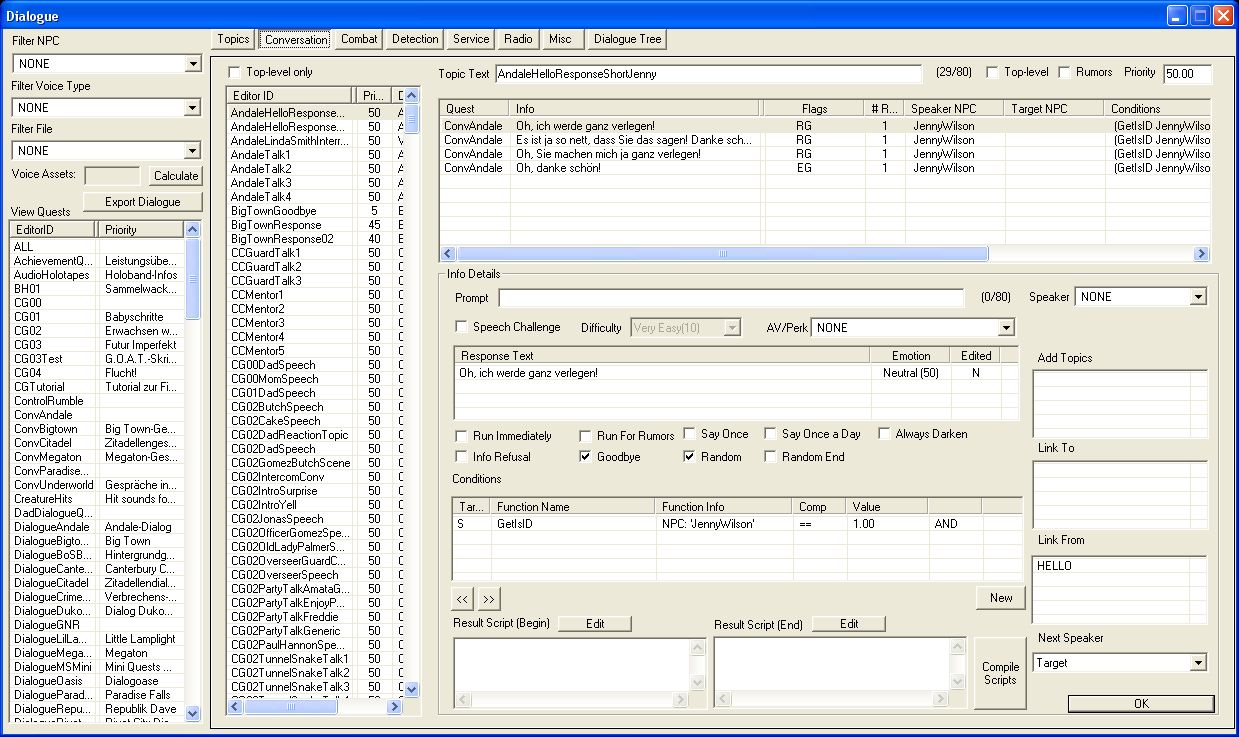This screenshot has height=737, width=1239.
Task: Toggle the Always Darken checkbox
Action: coord(884,434)
